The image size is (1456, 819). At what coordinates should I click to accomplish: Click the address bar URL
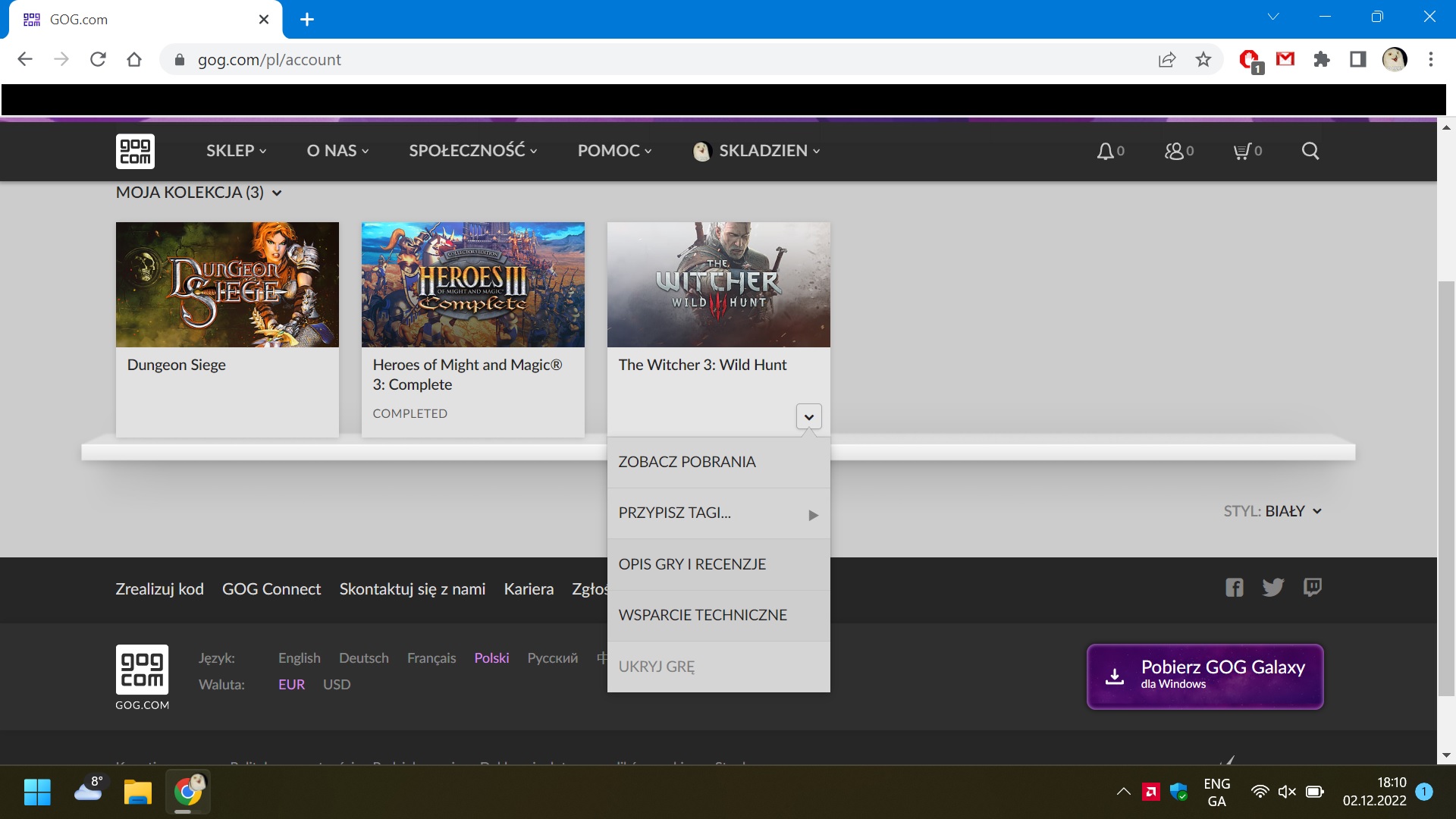(x=269, y=59)
